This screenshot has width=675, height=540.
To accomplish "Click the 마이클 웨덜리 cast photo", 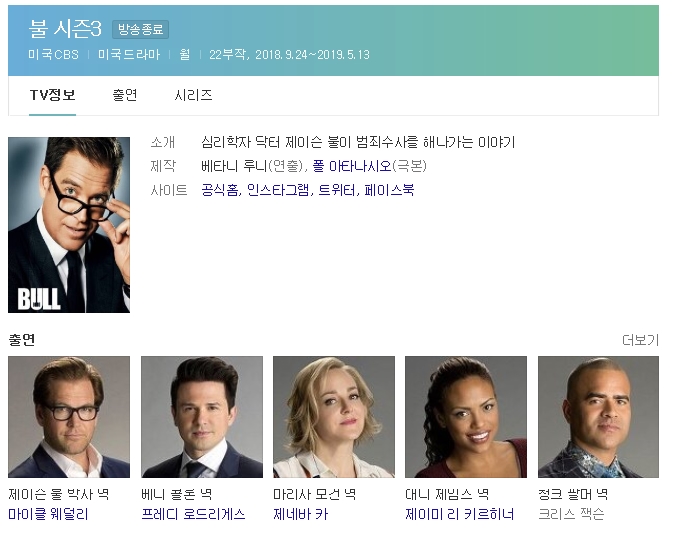I will [x=69, y=417].
